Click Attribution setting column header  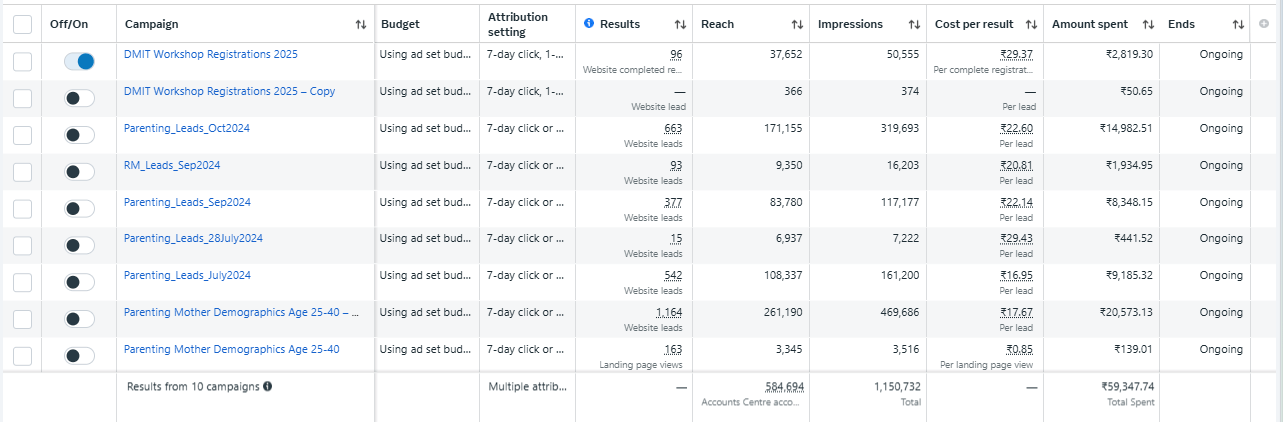tap(518, 24)
